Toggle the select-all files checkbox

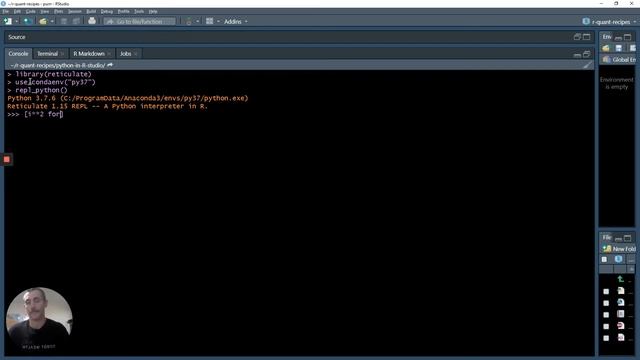(604, 260)
